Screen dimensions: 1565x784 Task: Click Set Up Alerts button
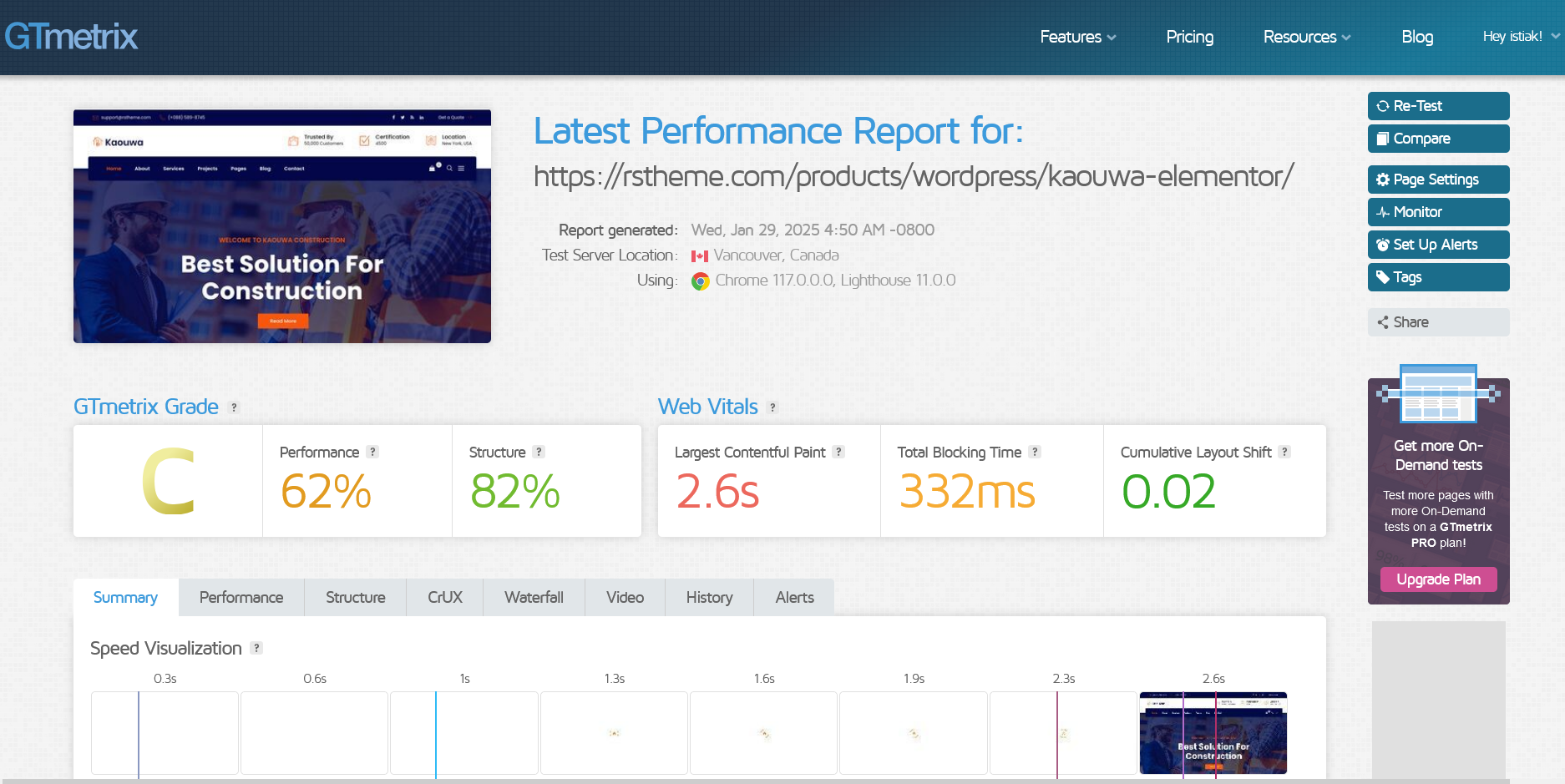tap(1438, 245)
